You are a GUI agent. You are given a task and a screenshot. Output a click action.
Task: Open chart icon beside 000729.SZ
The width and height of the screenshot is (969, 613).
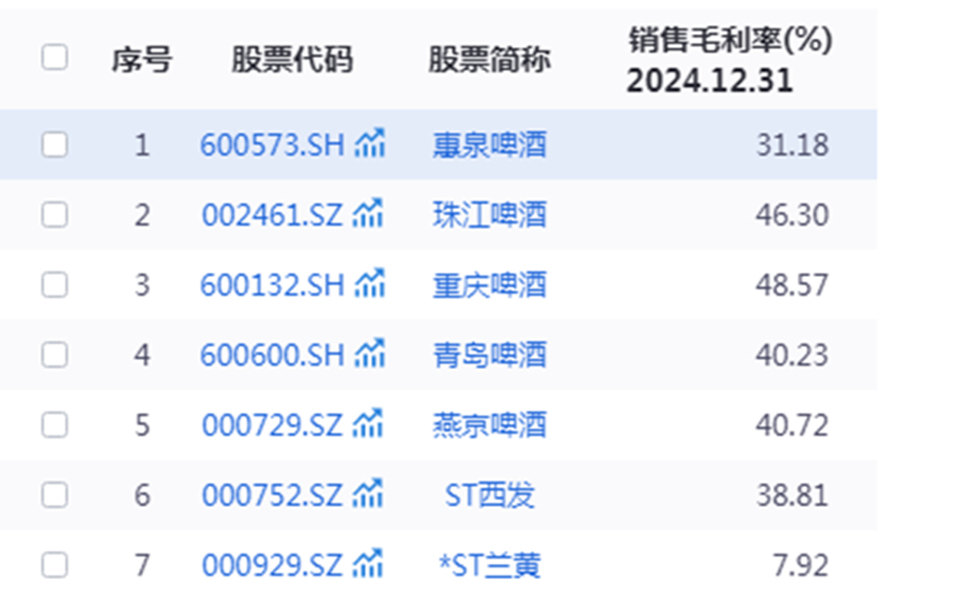[x=368, y=424]
